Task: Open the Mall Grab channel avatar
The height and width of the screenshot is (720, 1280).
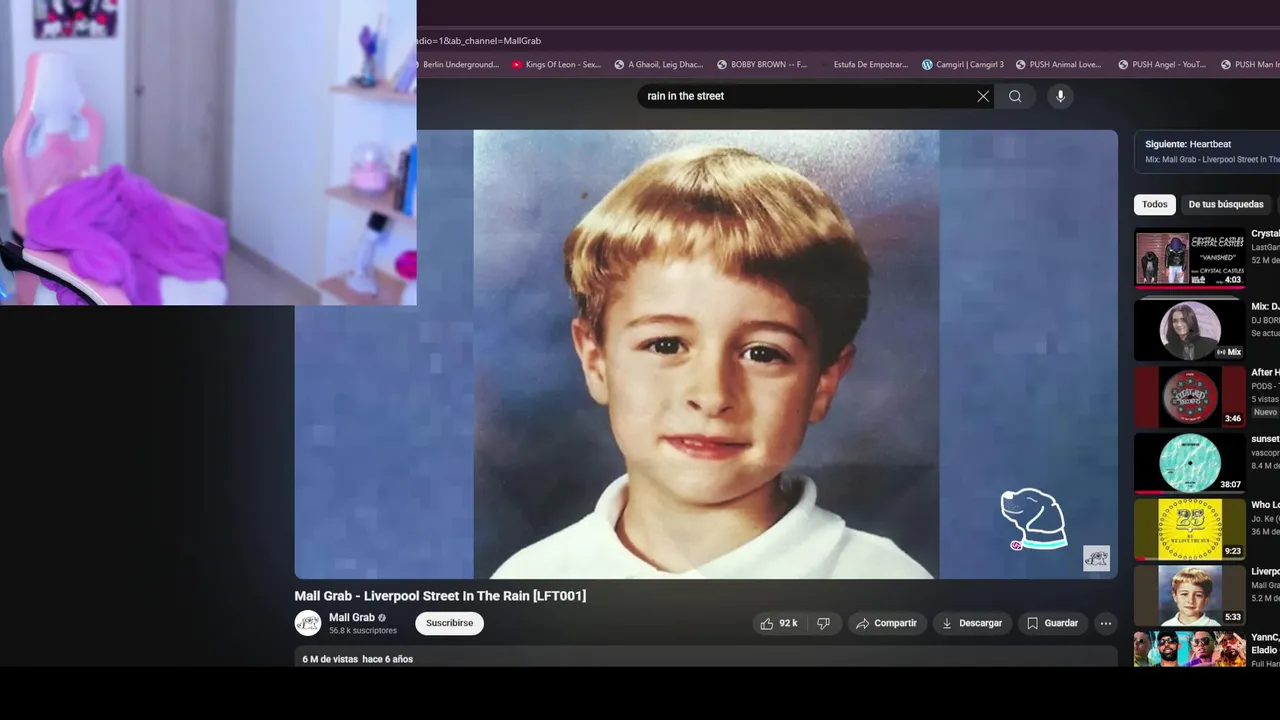Action: click(x=308, y=623)
